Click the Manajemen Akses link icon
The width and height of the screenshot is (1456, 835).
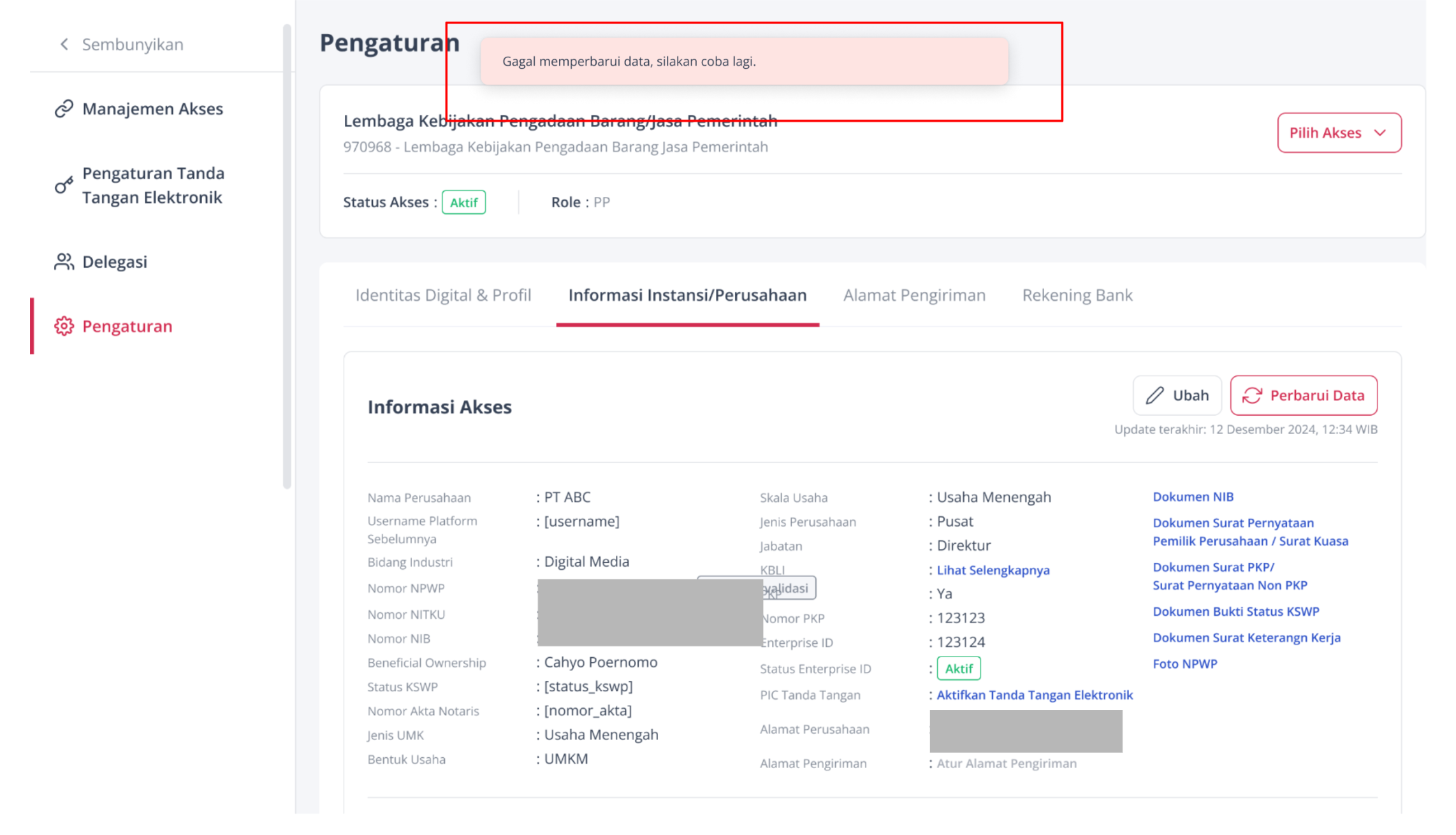[64, 109]
